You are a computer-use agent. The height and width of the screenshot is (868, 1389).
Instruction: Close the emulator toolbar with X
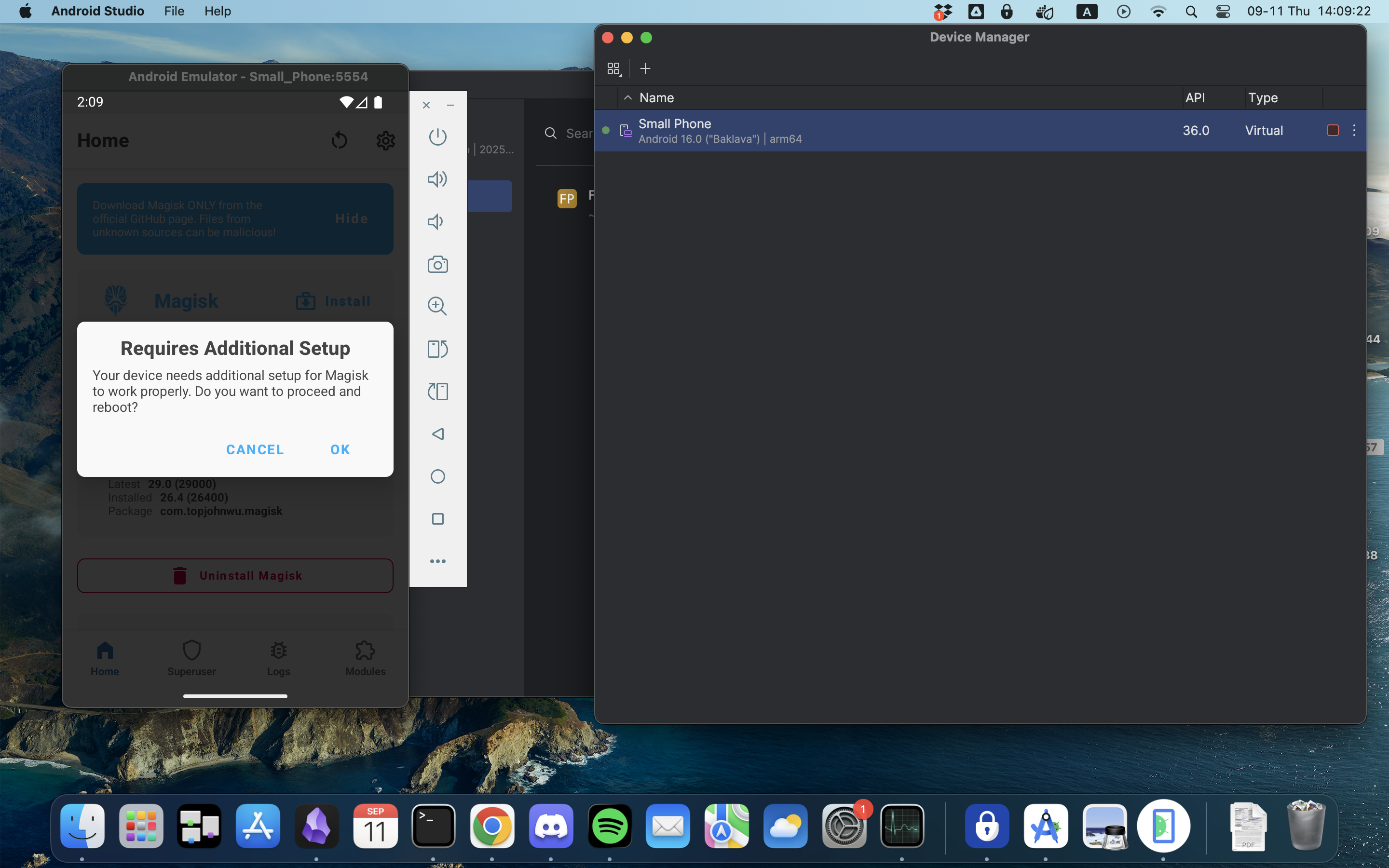point(426,105)
